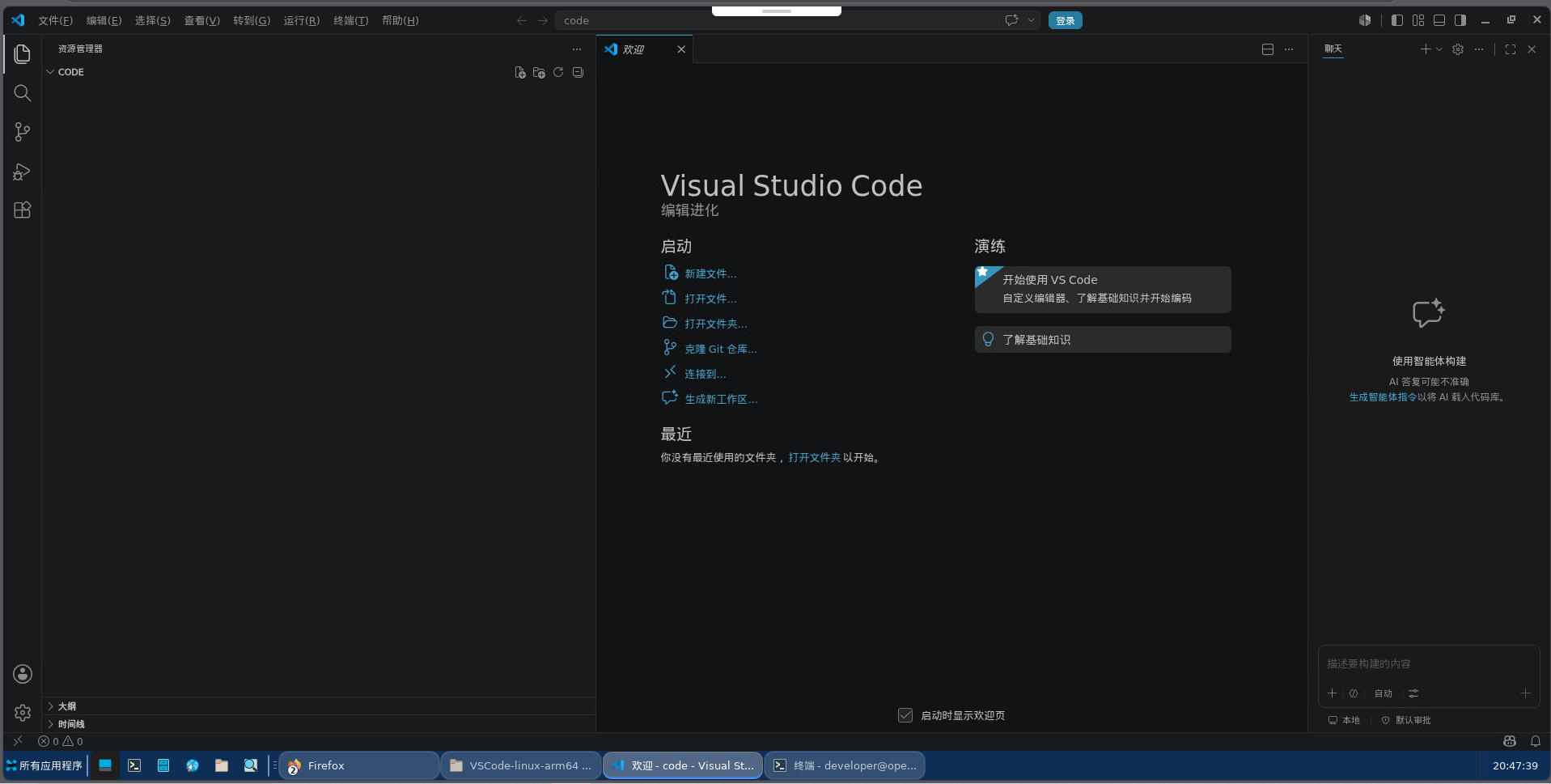
Task: Open the chat icon in the command center
Action: pos(1011,20)
